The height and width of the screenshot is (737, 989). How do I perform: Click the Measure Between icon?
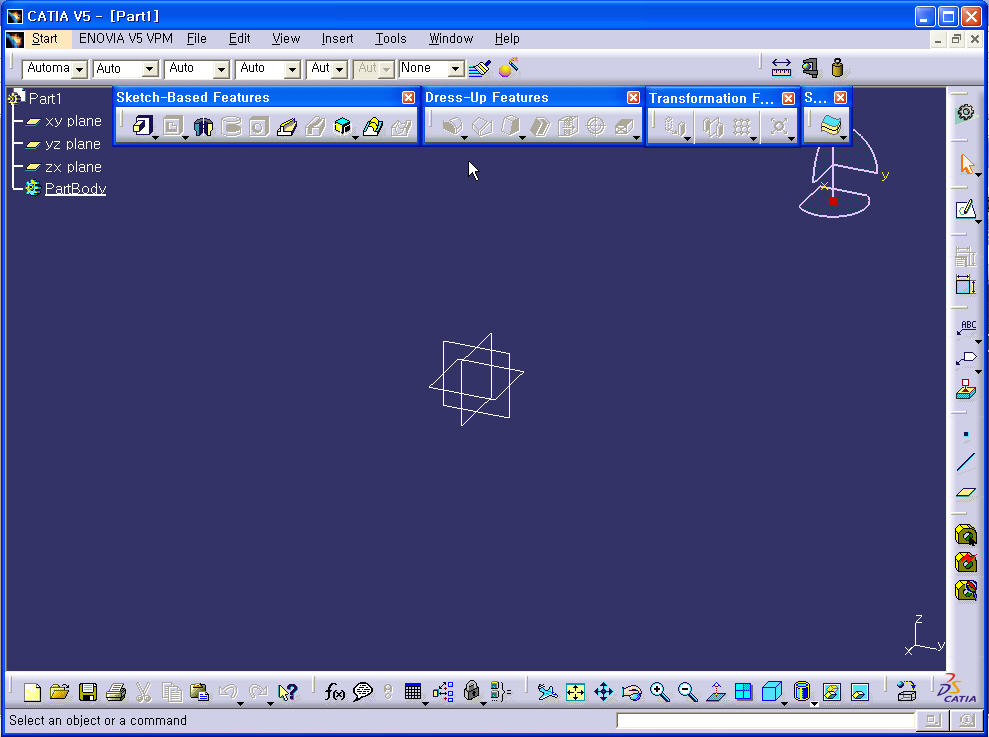[x=782, y=68]
